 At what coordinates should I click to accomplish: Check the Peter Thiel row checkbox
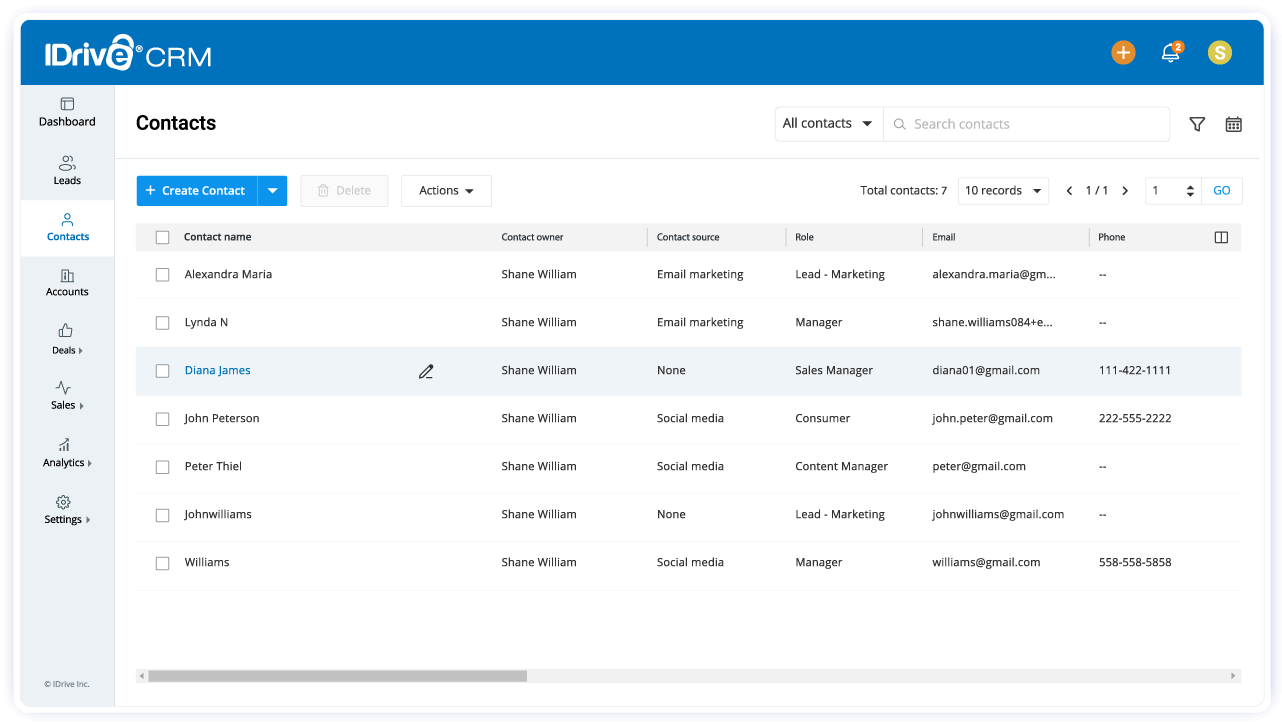pos(162,467)
